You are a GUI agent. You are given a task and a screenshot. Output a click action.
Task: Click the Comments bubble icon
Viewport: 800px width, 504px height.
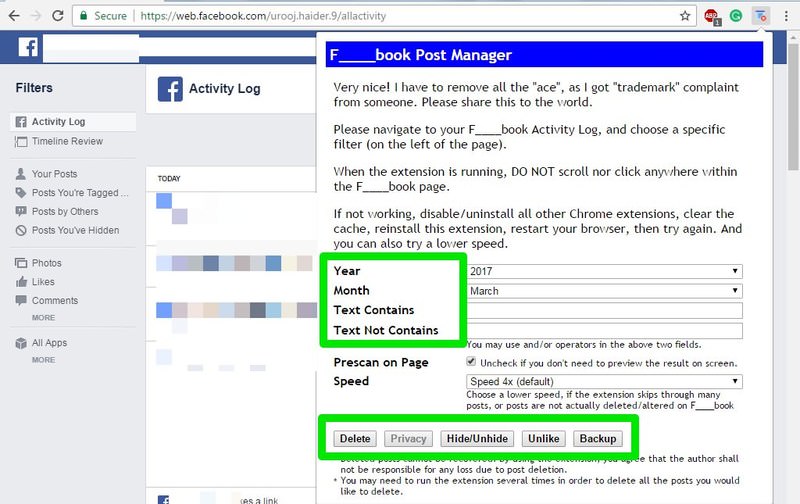click(21, 300)
